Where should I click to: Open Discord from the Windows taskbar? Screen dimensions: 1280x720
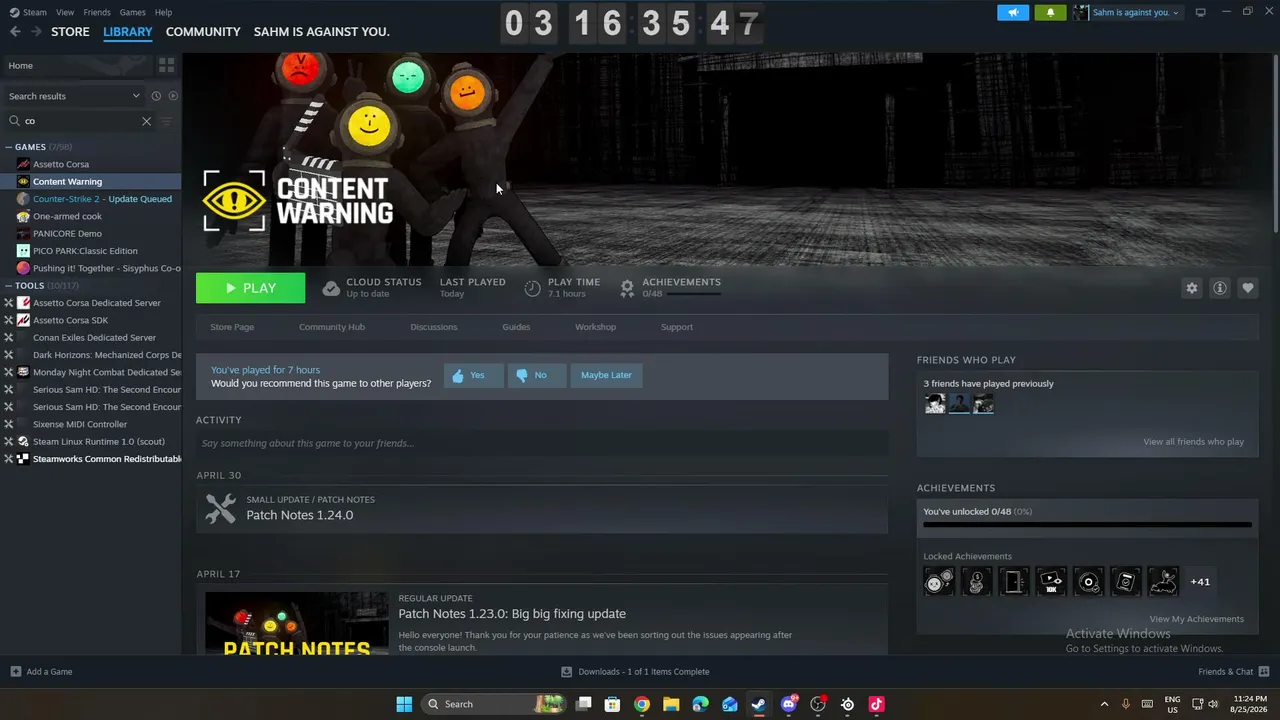tap(789, 704)
